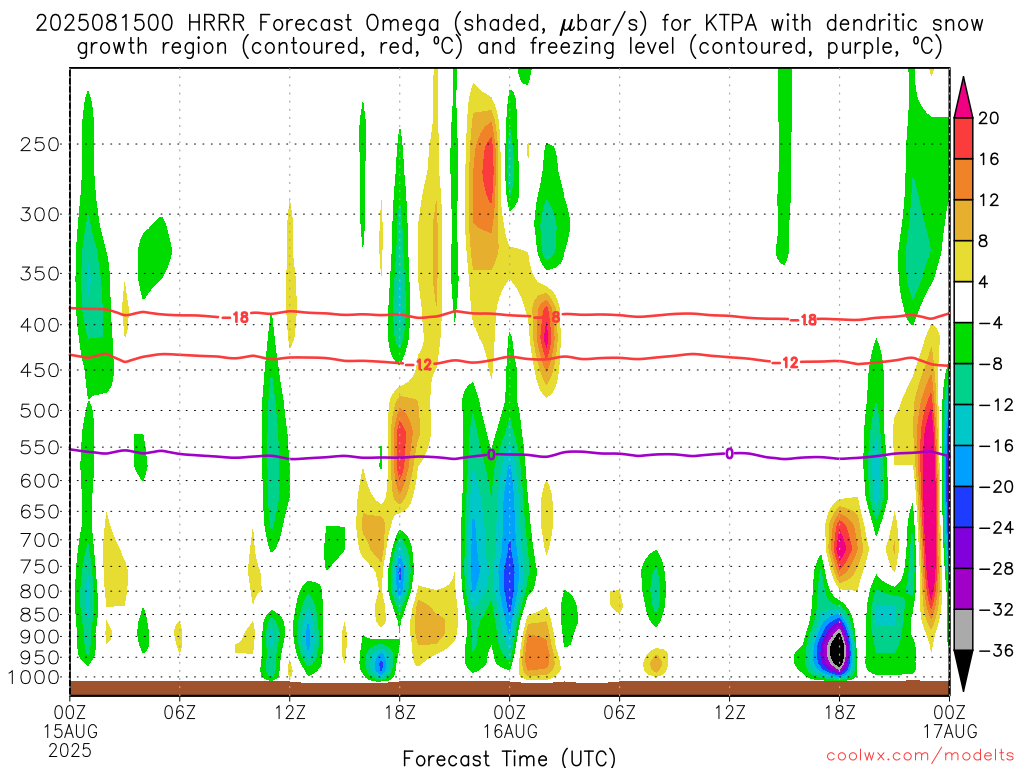Select the 900 pressure level label

click(x=40, y=637)
